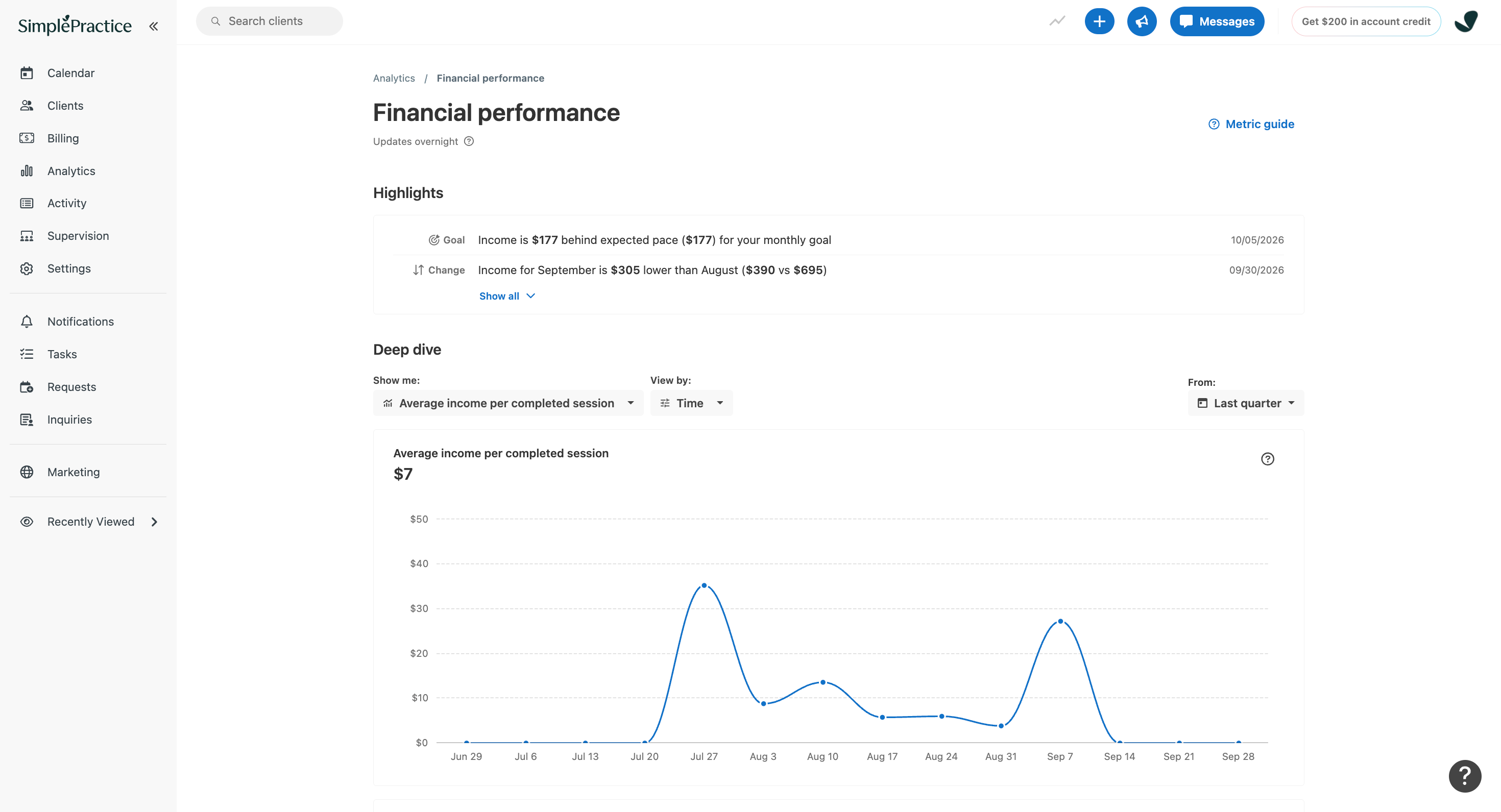Viewport: 1501px width, 812px height.
Task: Expand Recently Viewed chevron
Action: [x=154, y=522]
